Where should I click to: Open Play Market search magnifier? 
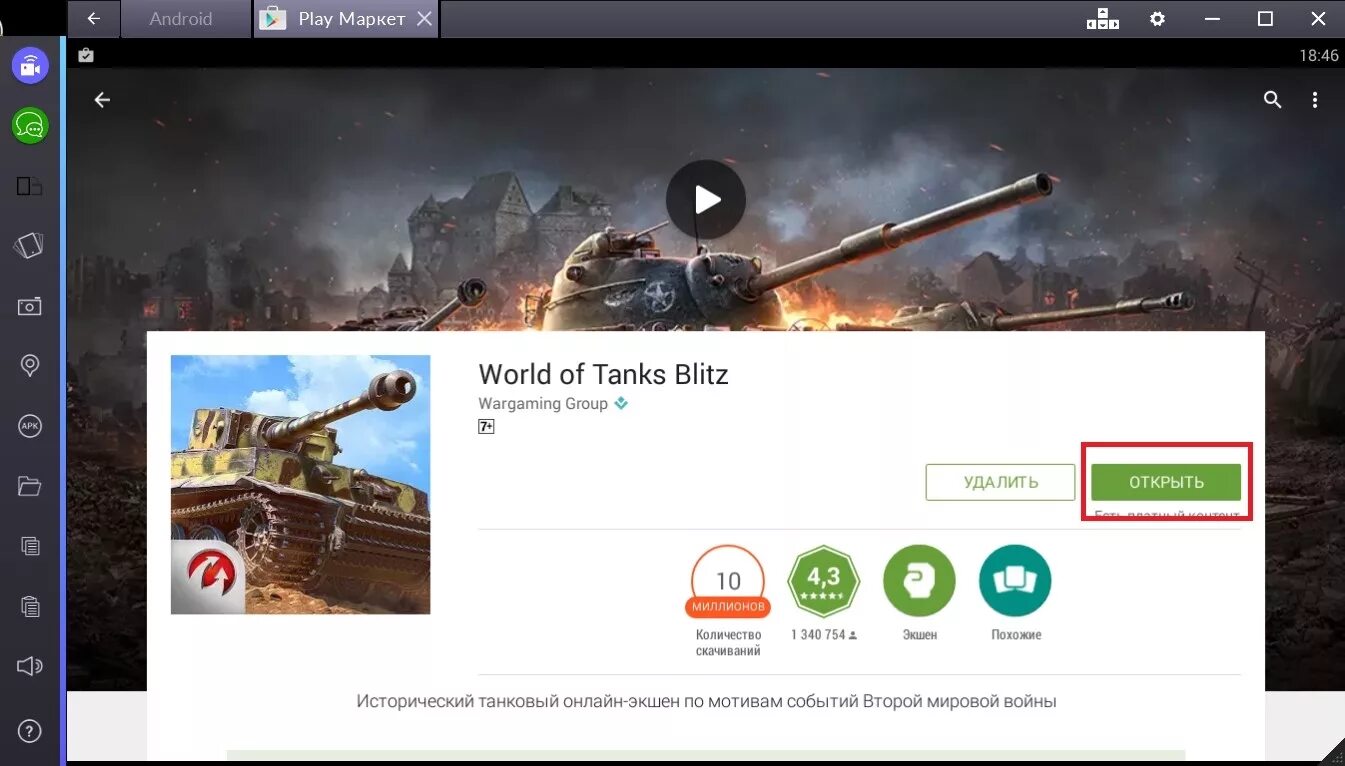click(x=1272, y=100)
